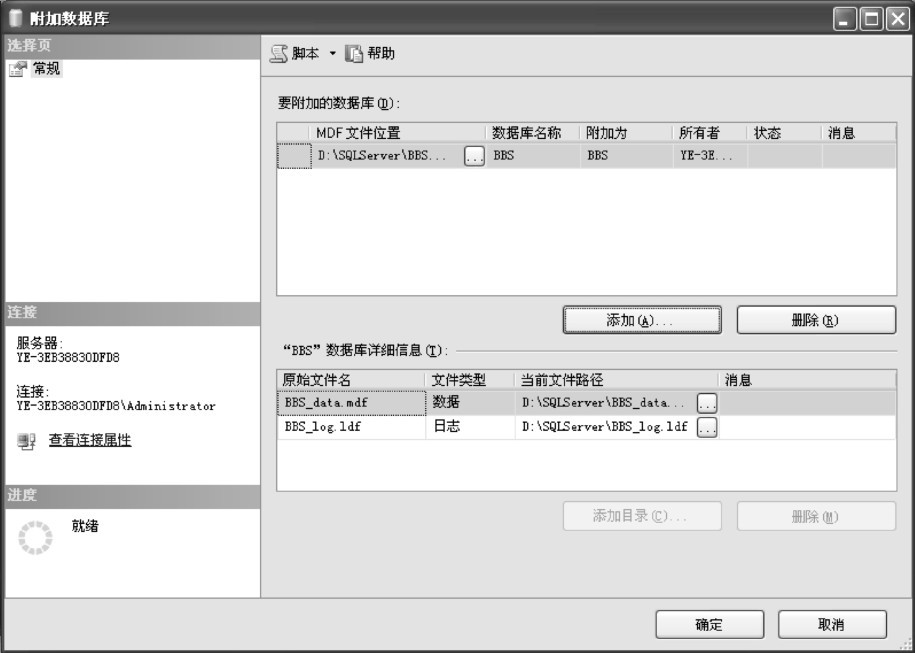This screenshot has width=915, height=653.
Task: Open the Script dropdown arrow
Action: pyautogui.click(x=333, y=54)
